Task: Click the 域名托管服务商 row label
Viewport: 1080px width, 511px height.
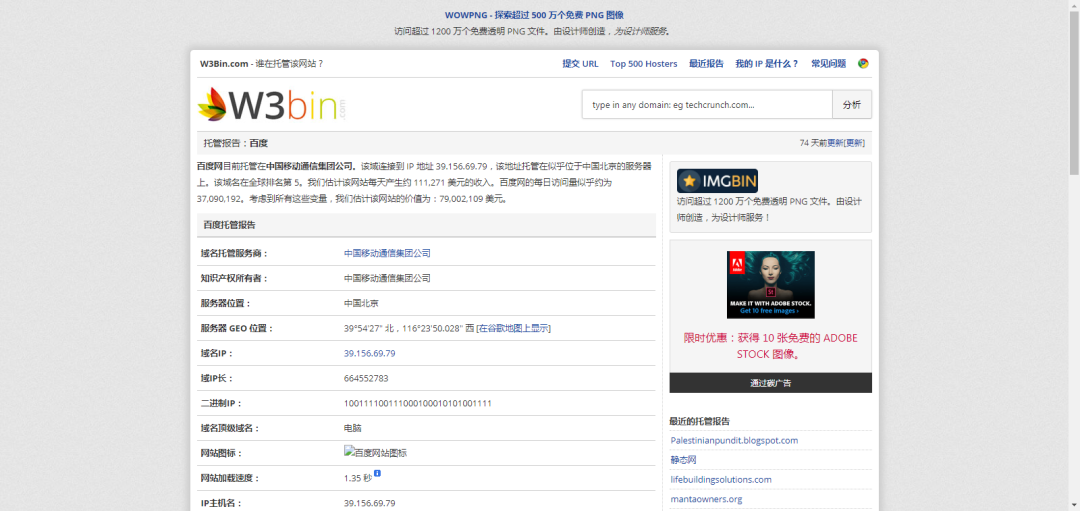Action: pyautogui.click(x=234, y=253)
